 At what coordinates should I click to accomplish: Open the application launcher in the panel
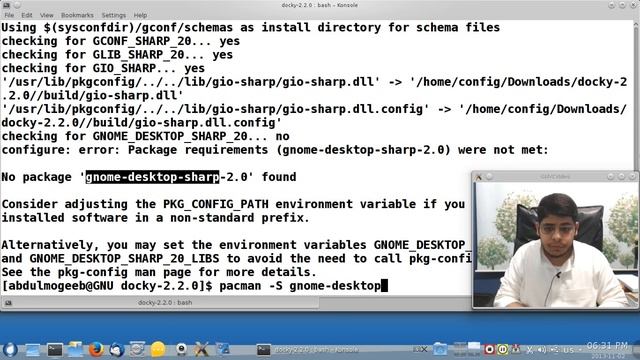[x=10, y=349]
